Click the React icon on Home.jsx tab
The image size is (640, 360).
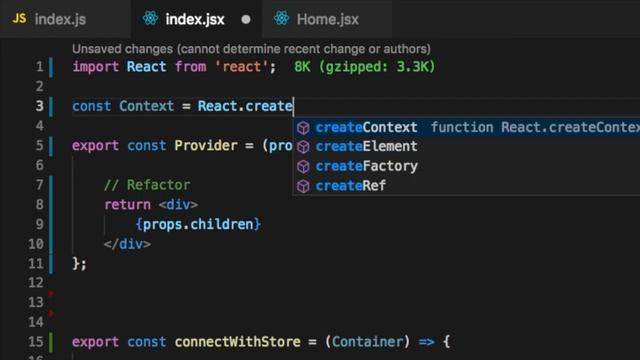tap(281, 18)
